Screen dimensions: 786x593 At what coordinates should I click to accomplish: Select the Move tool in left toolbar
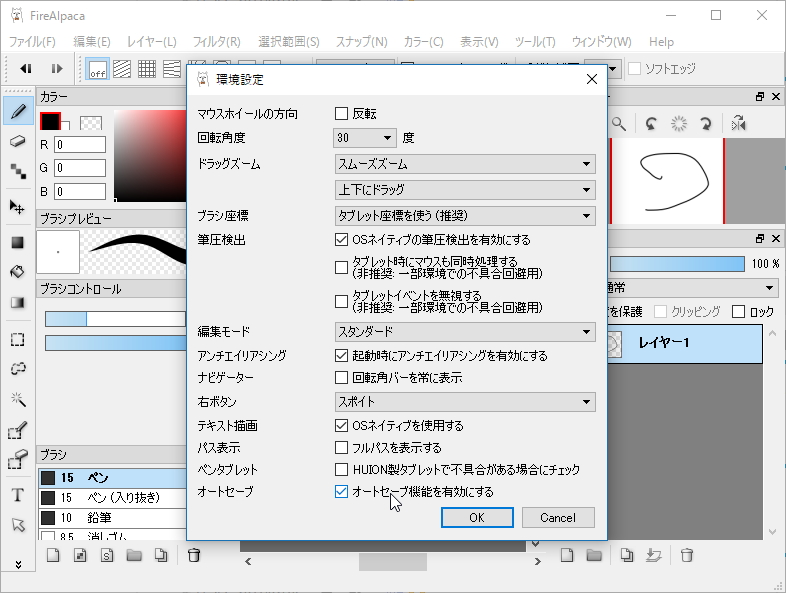tap(18, 207)
